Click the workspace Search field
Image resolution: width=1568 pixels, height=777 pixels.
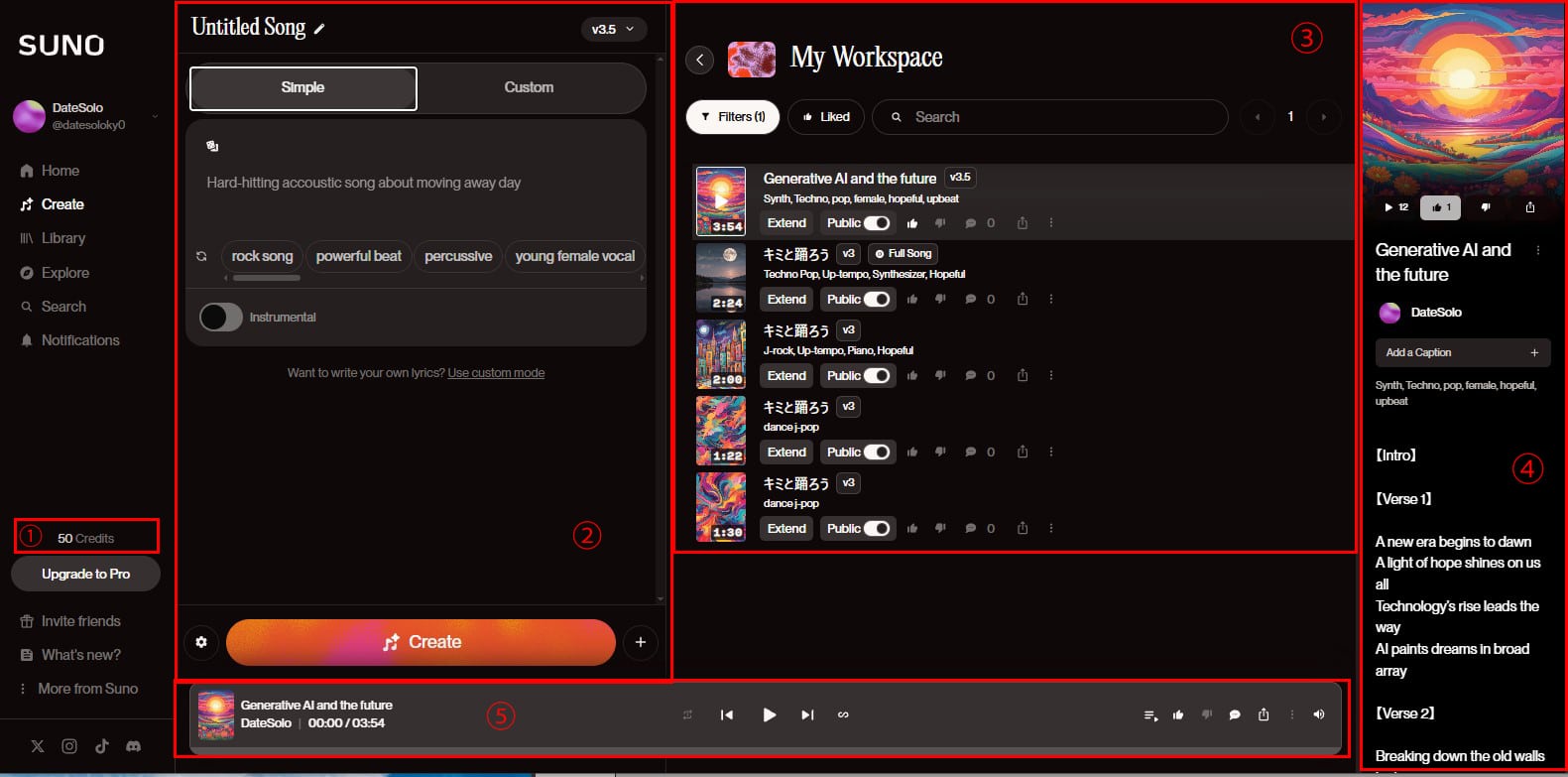click(x=1049, y=117)
